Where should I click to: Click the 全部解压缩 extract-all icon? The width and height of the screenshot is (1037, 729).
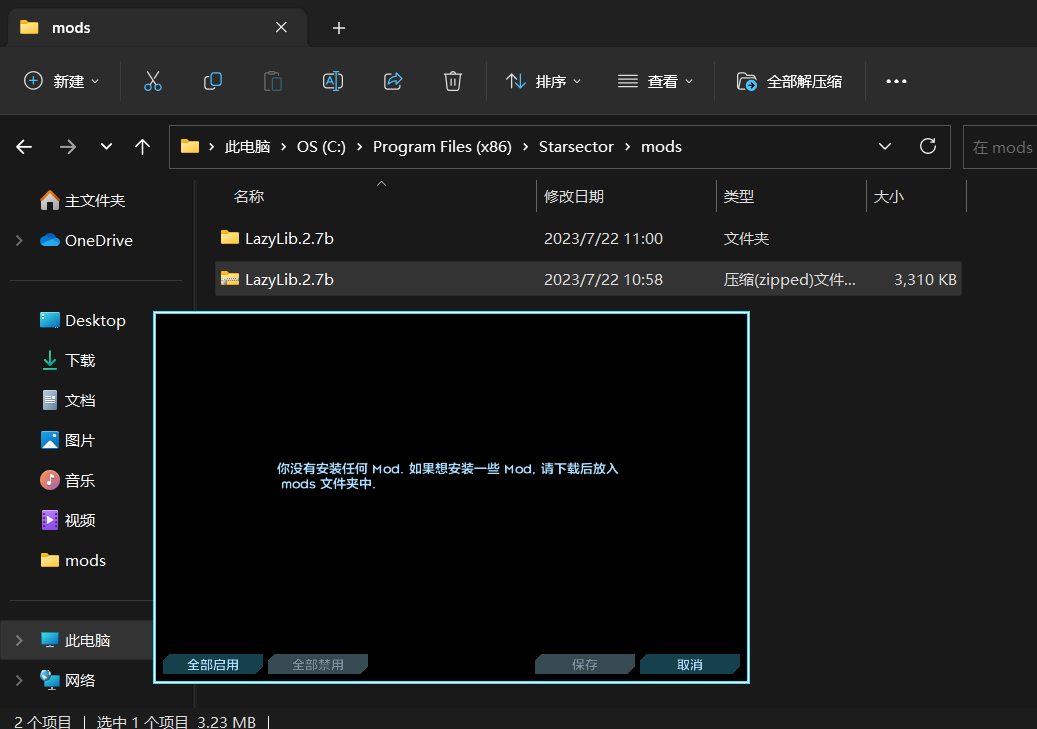pos(788,81)
